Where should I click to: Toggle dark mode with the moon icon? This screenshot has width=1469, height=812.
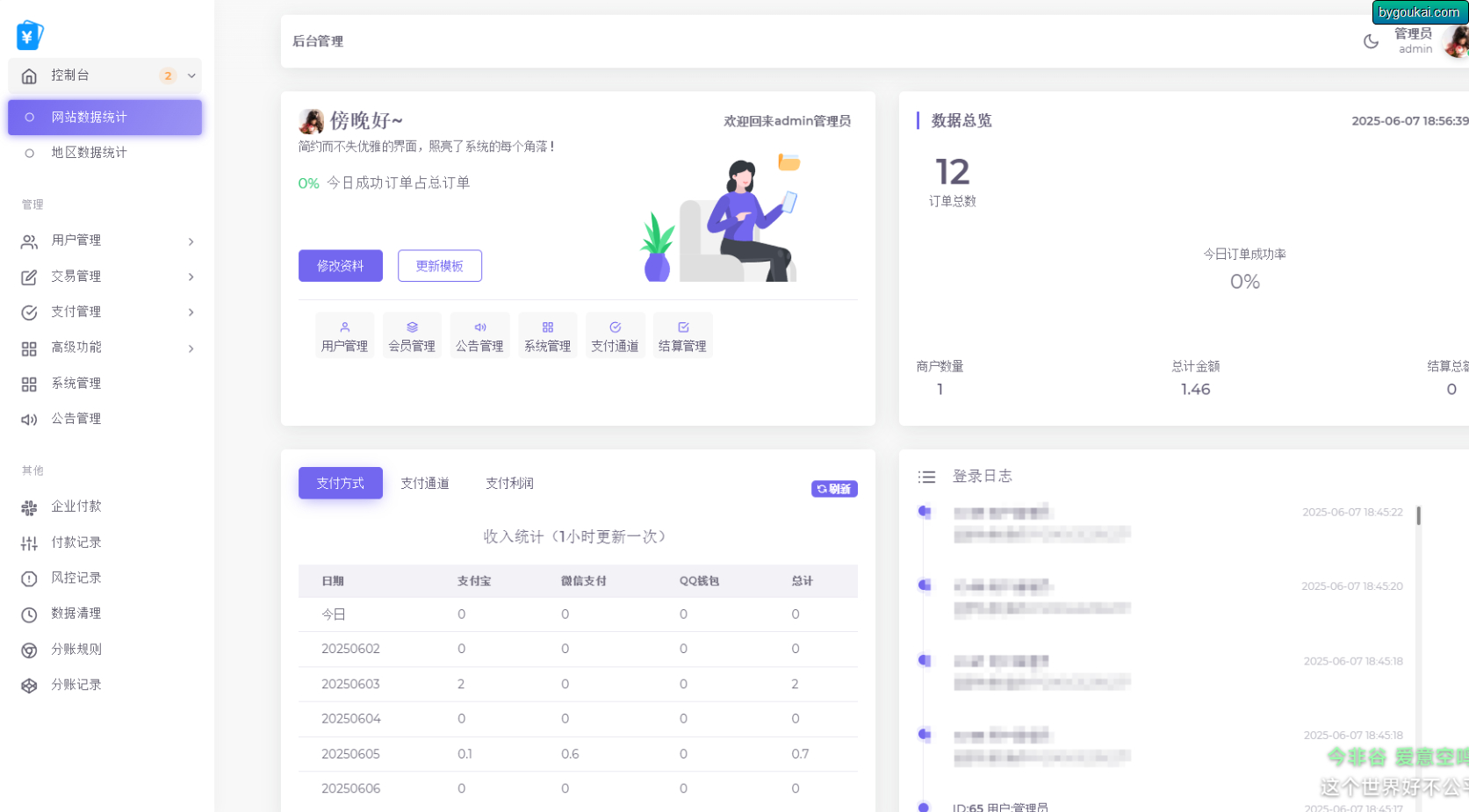click(x=1370, y=41)
